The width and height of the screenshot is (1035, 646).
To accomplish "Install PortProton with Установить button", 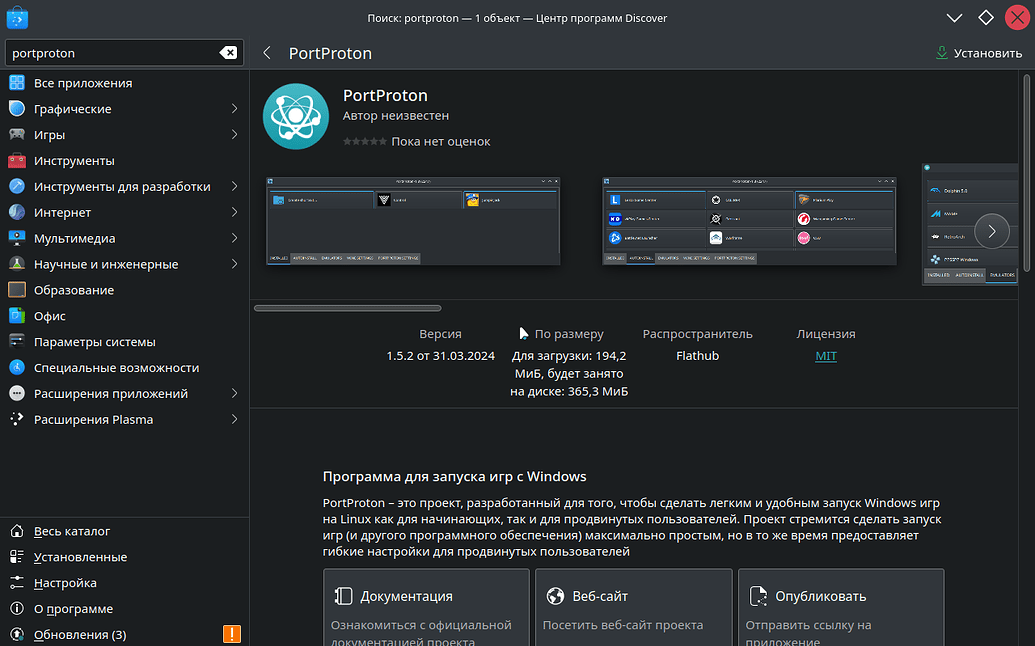I will click(979, 53).
